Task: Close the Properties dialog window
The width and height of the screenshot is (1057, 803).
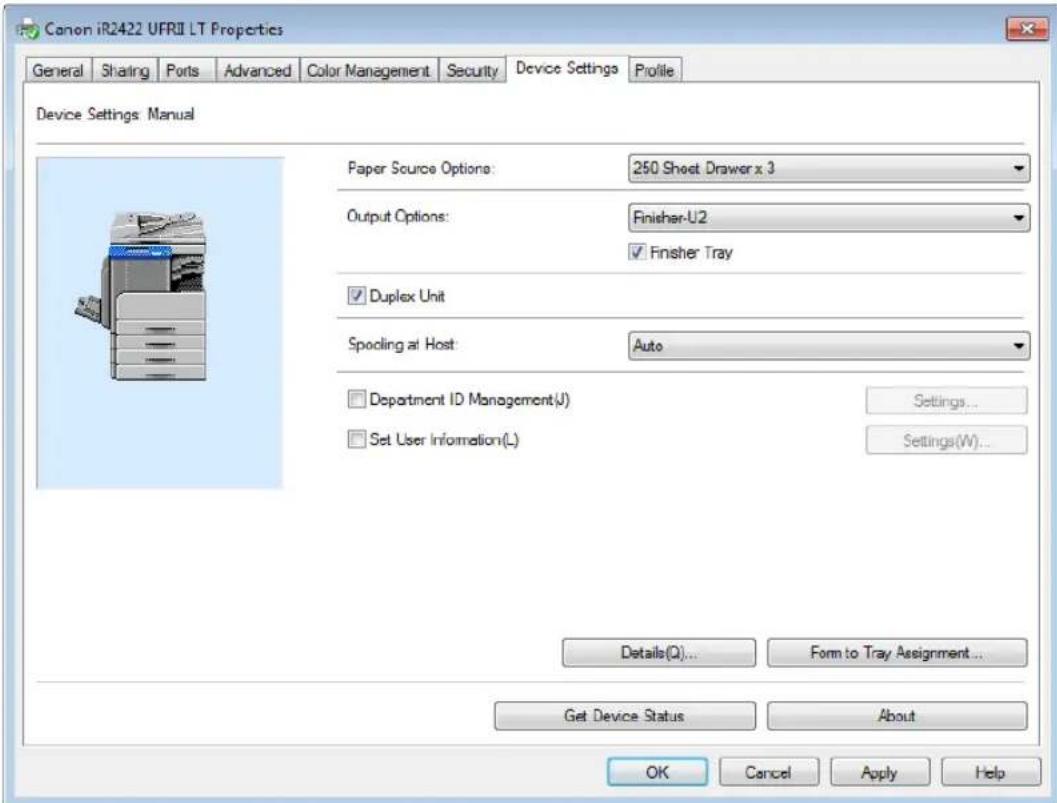Action: pos(1027,28)
